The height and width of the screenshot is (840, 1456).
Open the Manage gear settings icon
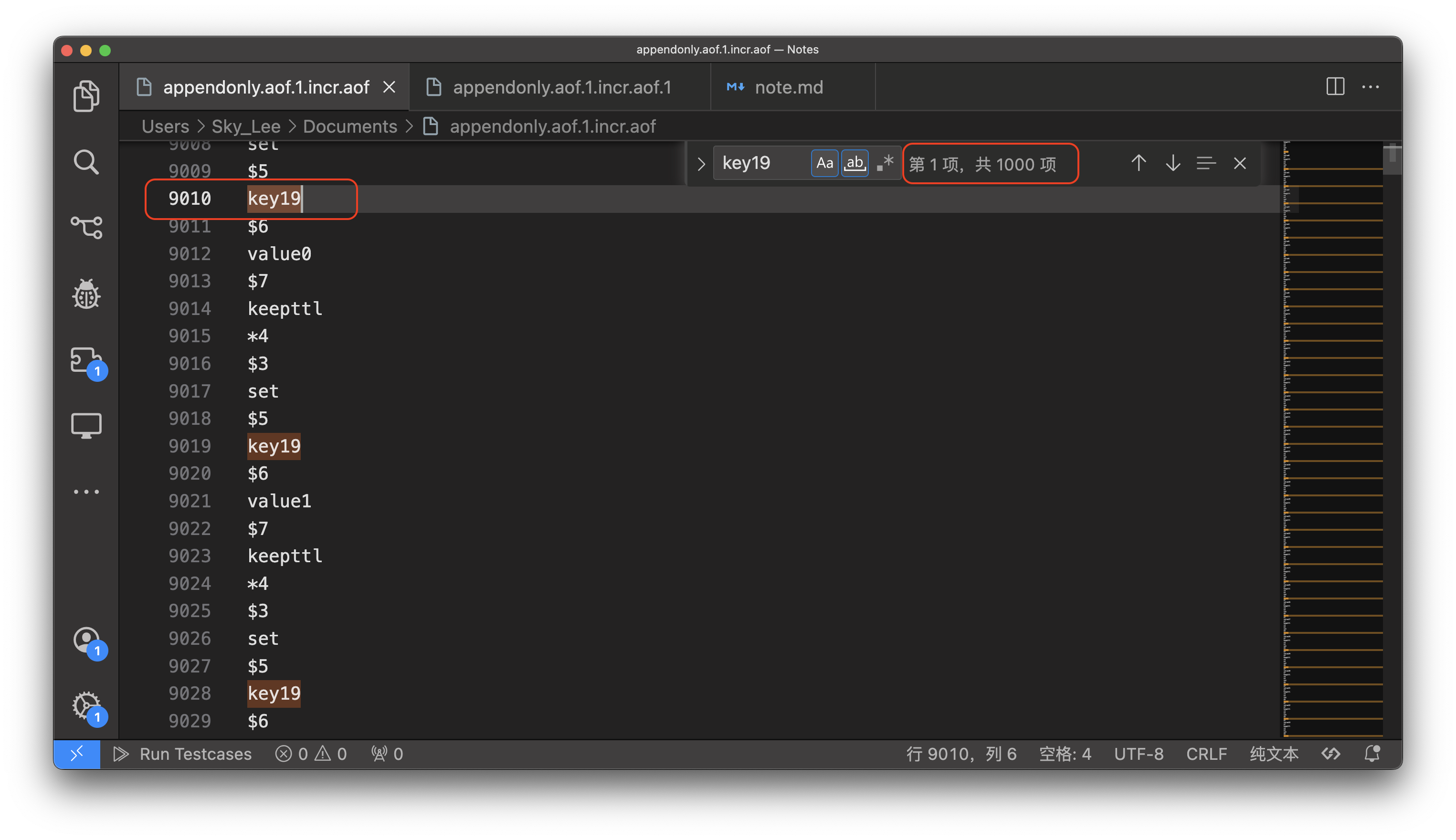pos(86,705)
